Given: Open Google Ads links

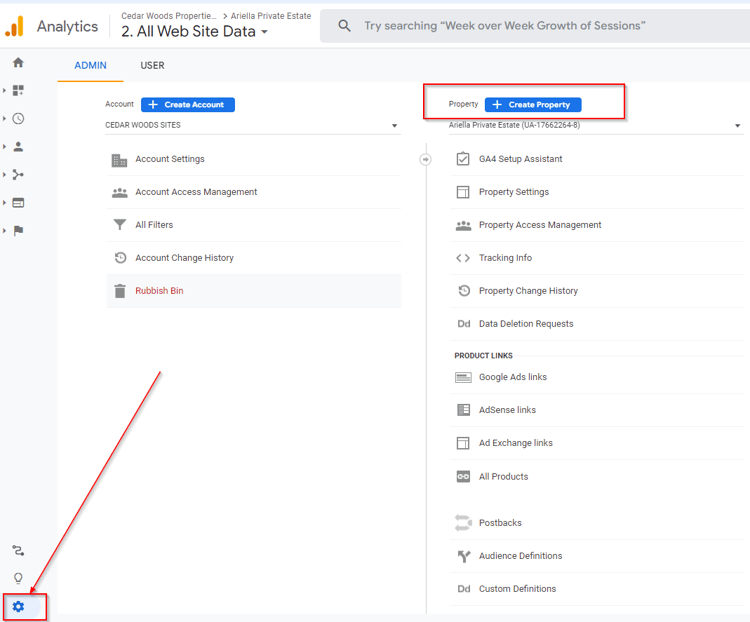Looking at the screenshot, I should click(x=597, y=378).
